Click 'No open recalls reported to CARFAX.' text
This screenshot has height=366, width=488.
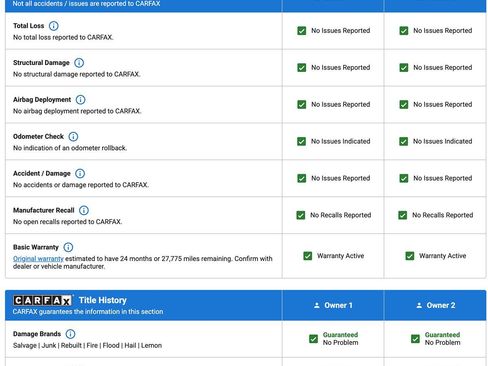pyautogui.click(x=67, y=222)
